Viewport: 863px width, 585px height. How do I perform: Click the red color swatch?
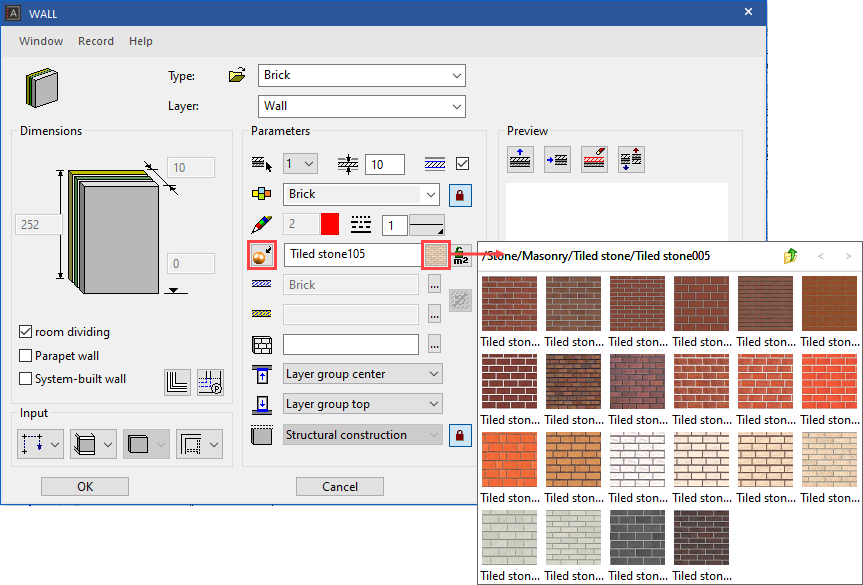[330, 224]
